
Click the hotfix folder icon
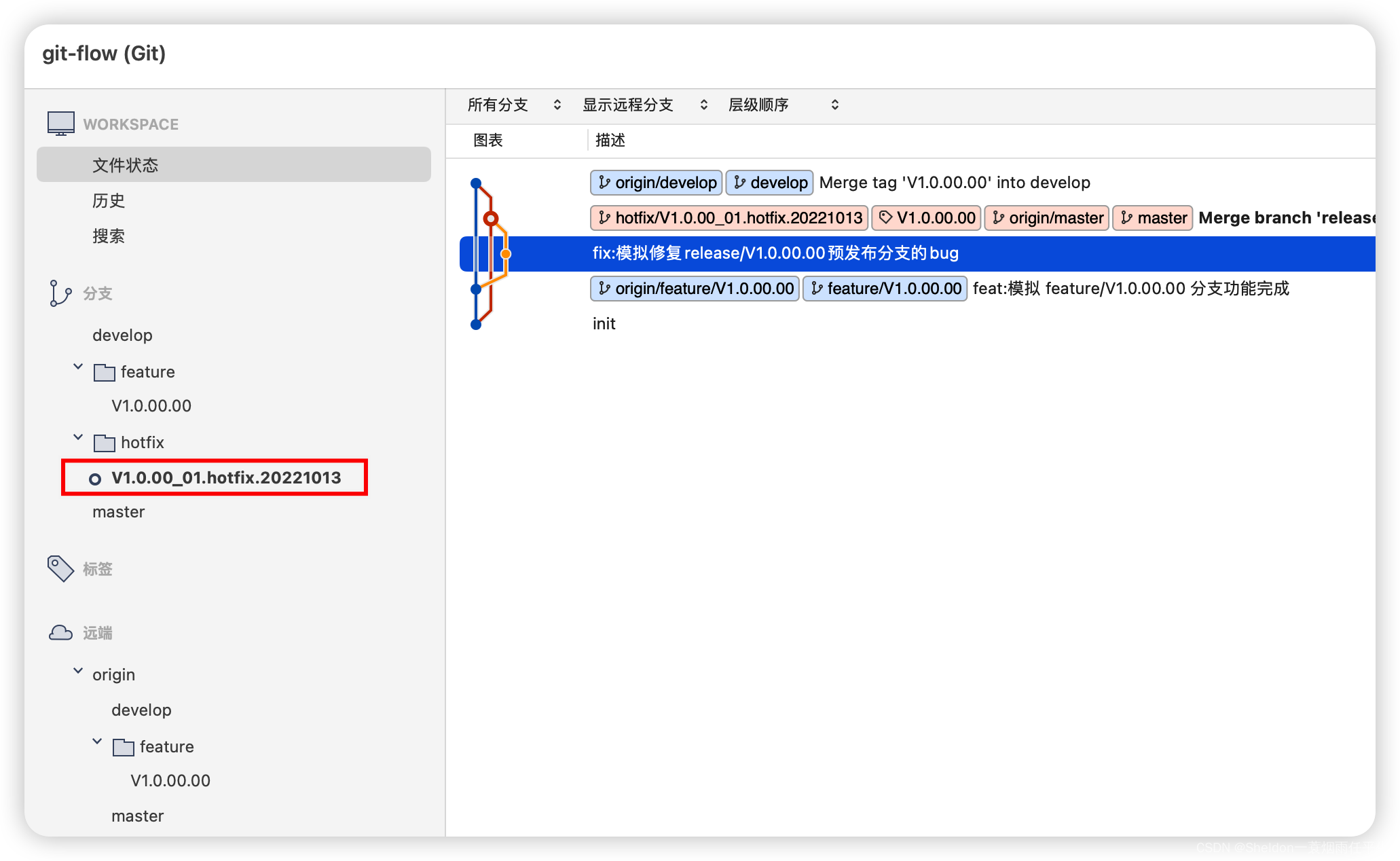click(x=104, y=443)
